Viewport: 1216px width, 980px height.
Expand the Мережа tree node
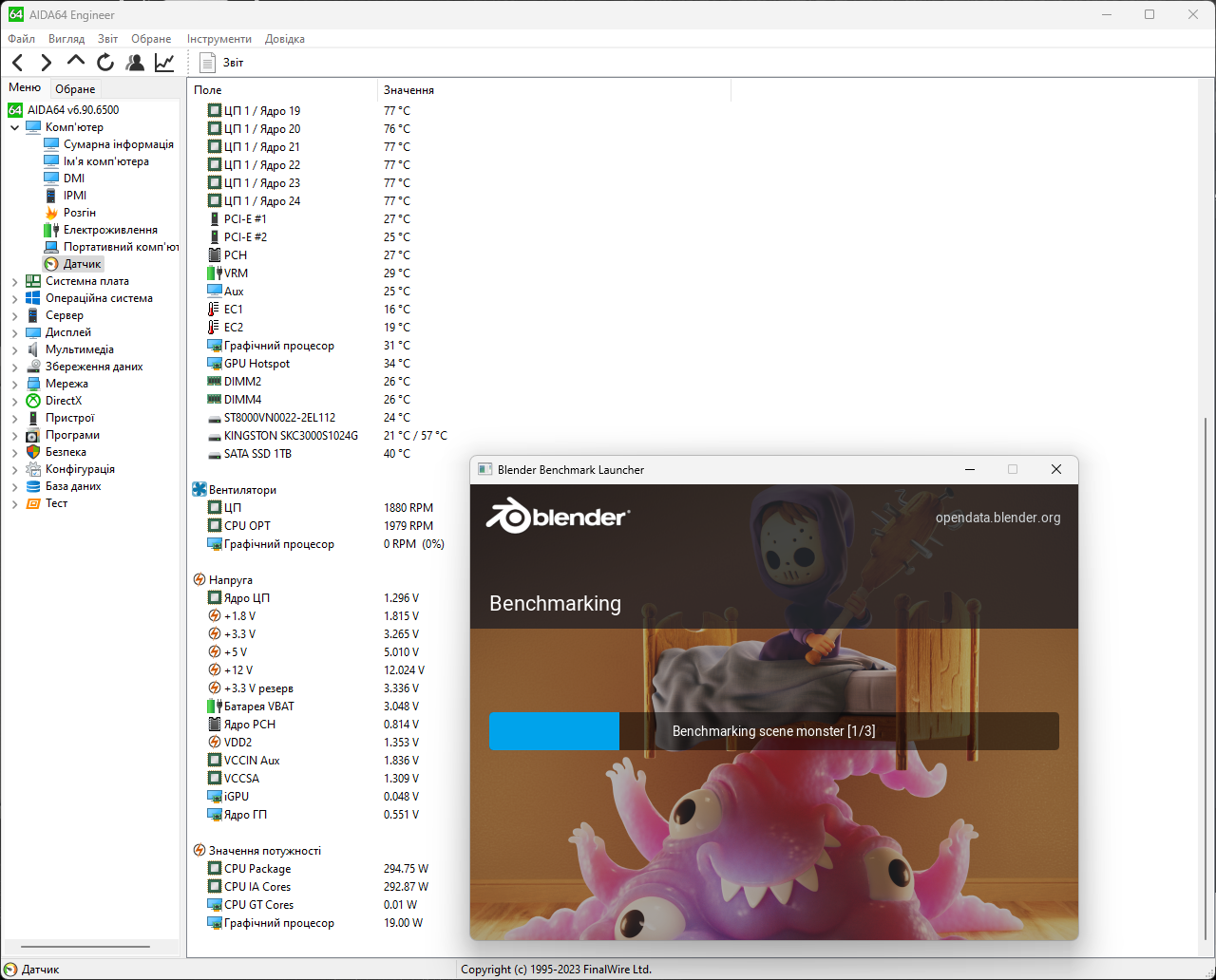click(15, 384)
